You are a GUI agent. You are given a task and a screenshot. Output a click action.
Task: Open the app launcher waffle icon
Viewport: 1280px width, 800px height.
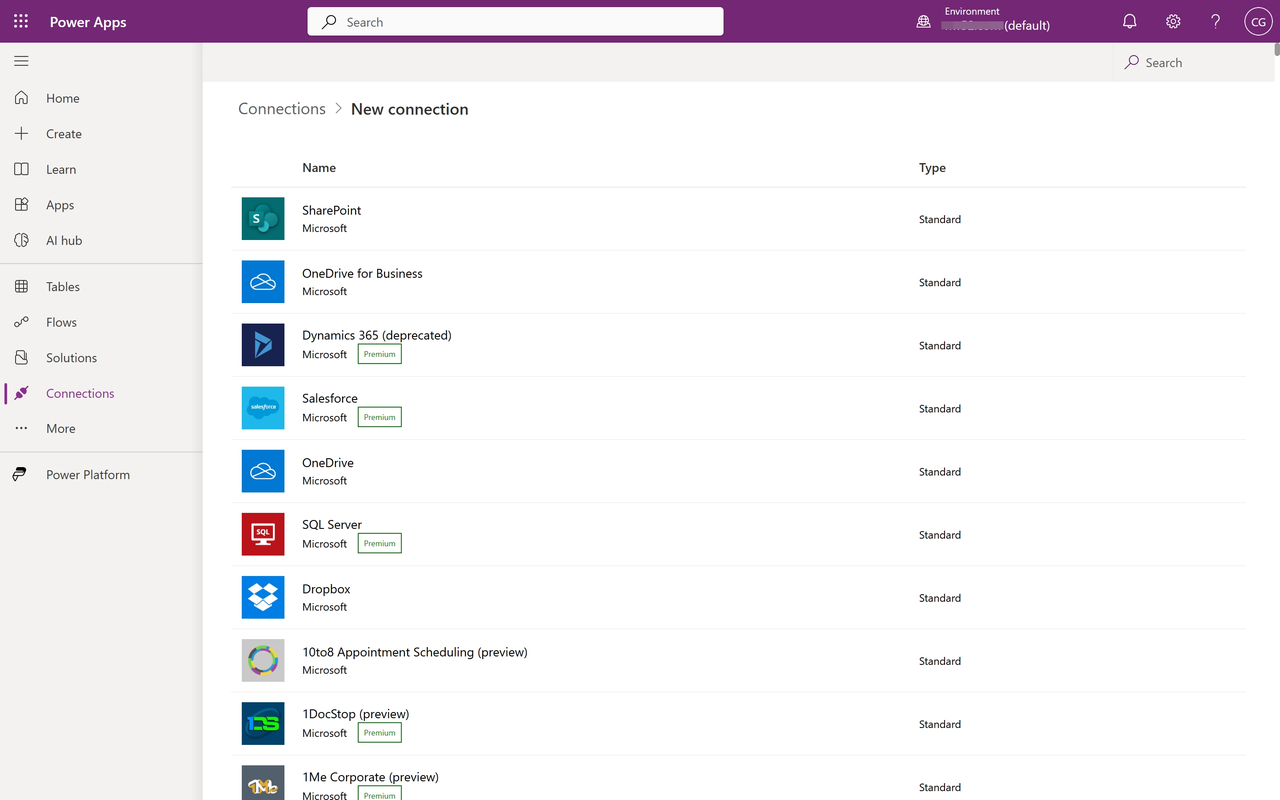pyautogui.click(x=21, y=21)
